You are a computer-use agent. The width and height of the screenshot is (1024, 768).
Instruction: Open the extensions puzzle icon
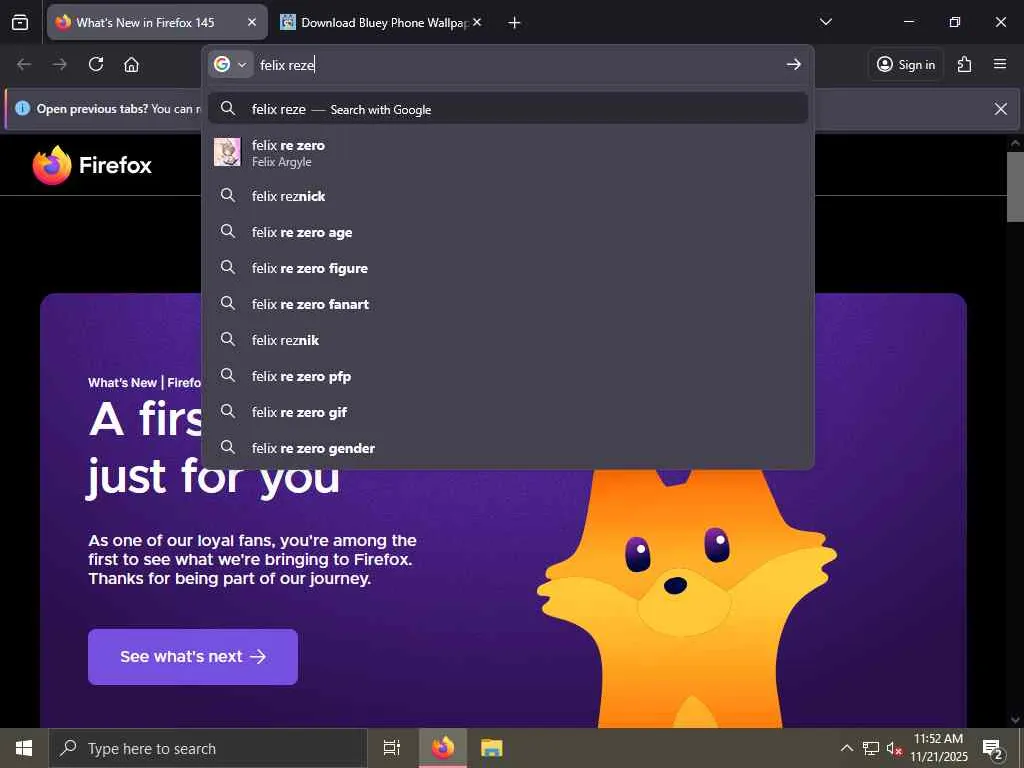click(x=964, y=64)
